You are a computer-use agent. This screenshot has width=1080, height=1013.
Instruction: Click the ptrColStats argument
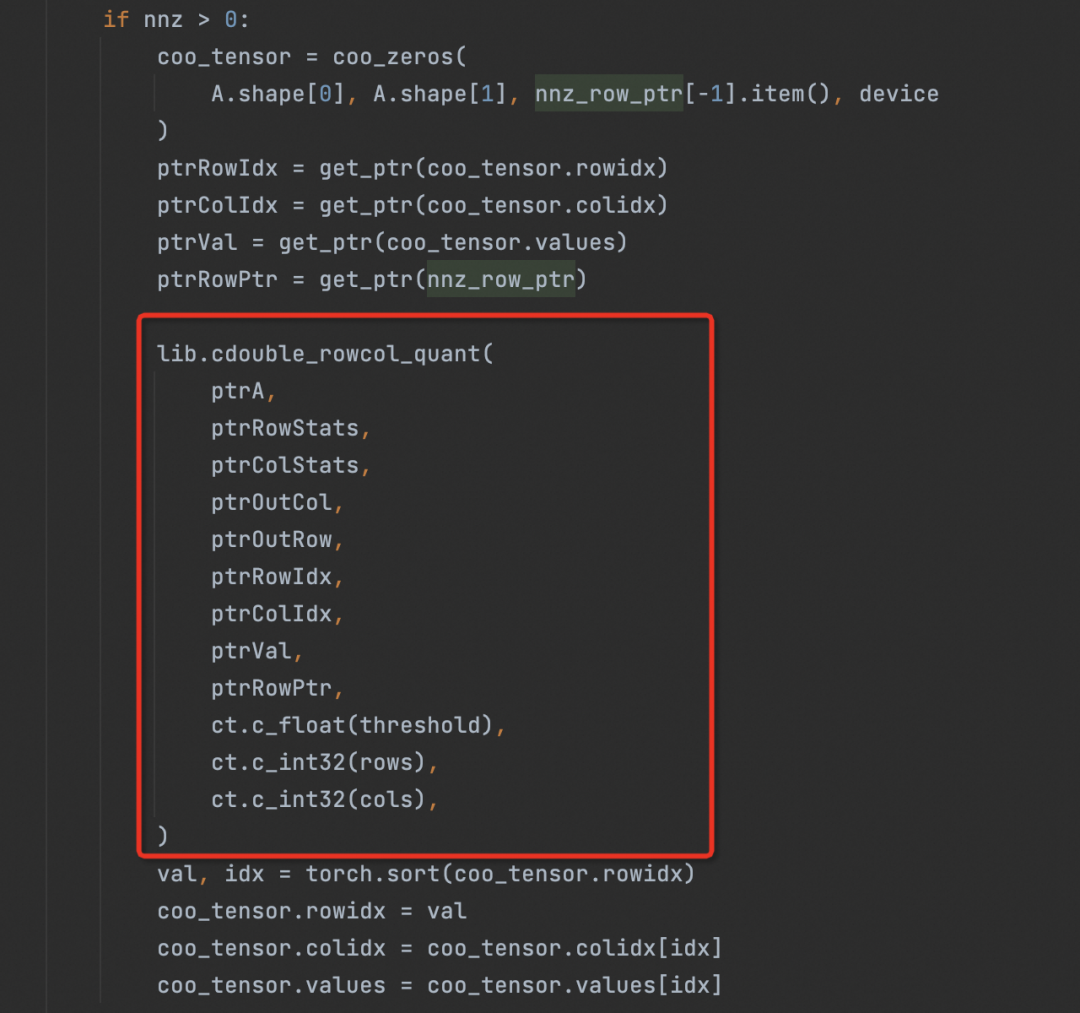[284, 465]
